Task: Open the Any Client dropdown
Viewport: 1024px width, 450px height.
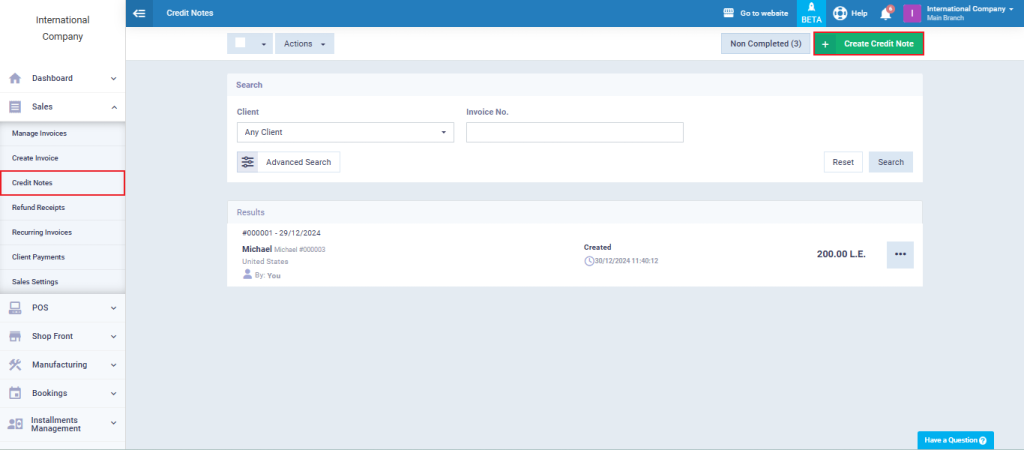Action: (x=345, y=132)
